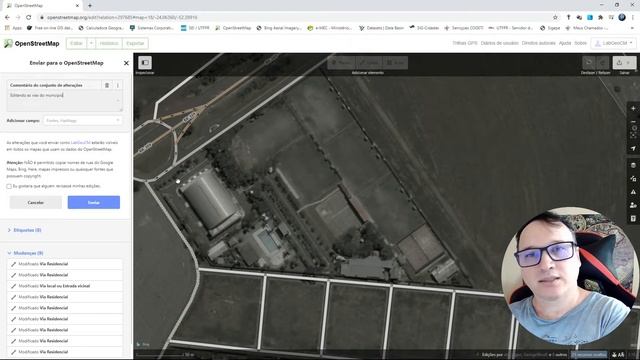Open the three-dots options beside the changeset comment
640x360 pixels.
click(x=118, y=85)
